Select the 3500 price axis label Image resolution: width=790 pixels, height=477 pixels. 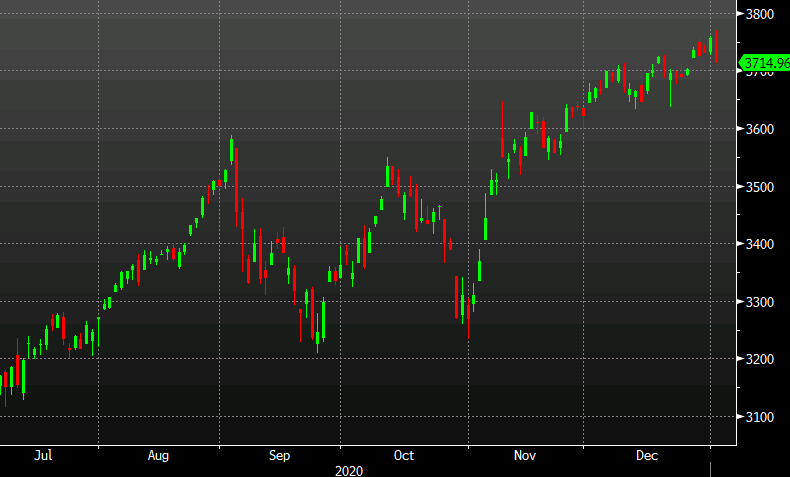coord(764,187)
